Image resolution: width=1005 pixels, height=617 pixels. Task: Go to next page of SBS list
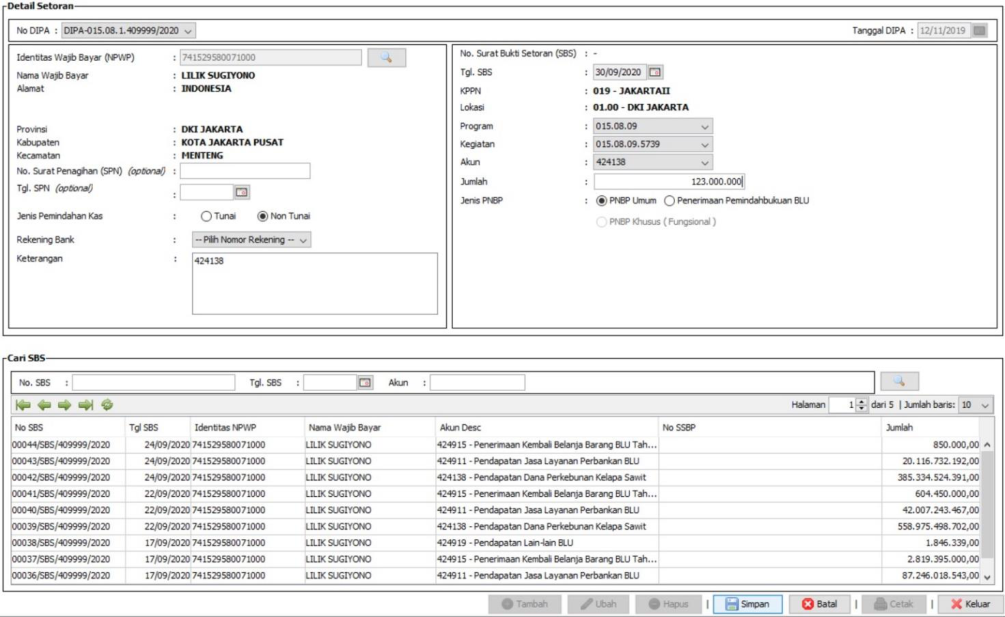pyautogui.click(x=64, y=405)
